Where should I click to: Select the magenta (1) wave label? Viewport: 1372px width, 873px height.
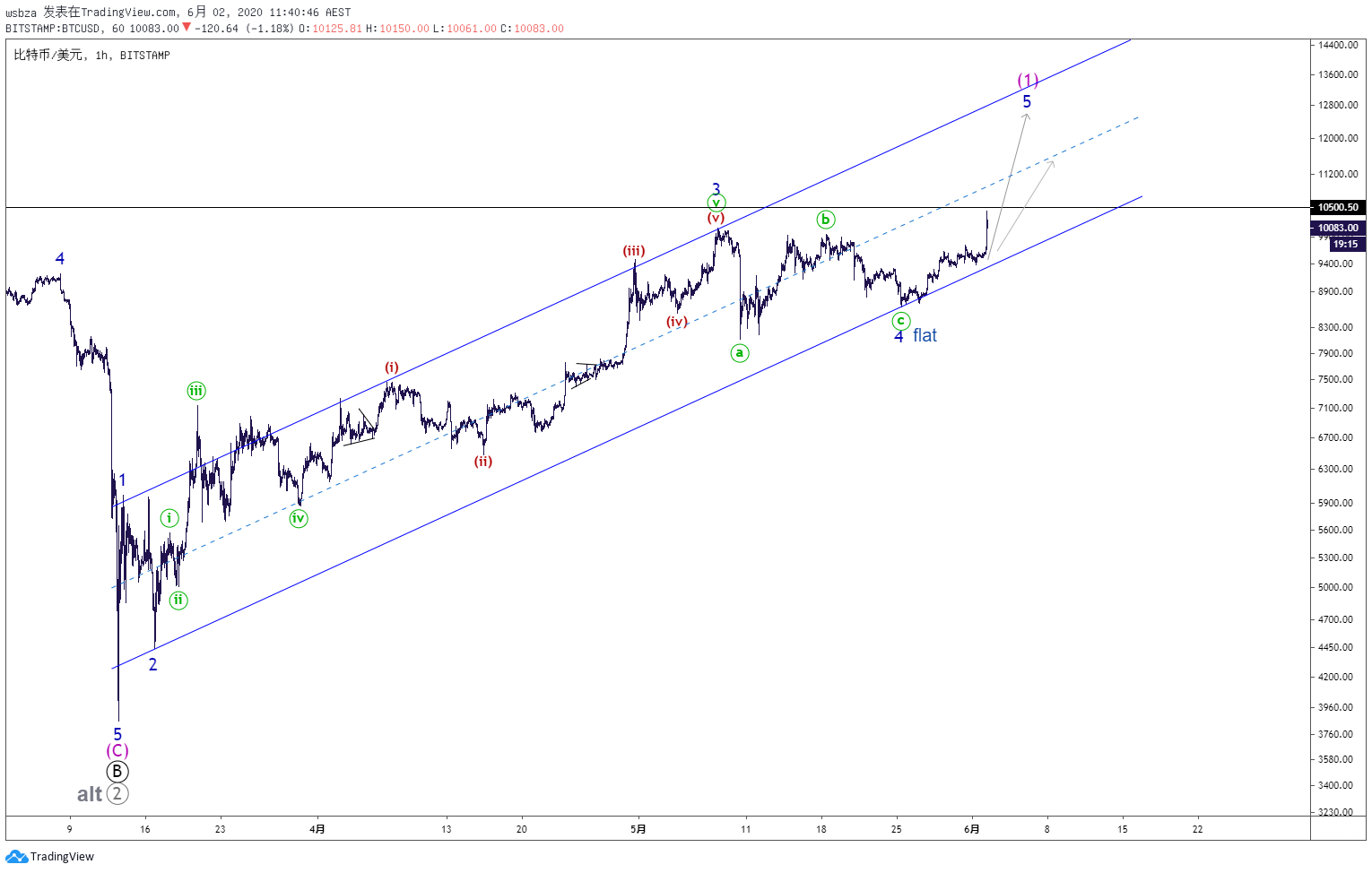pos(1028,81)
